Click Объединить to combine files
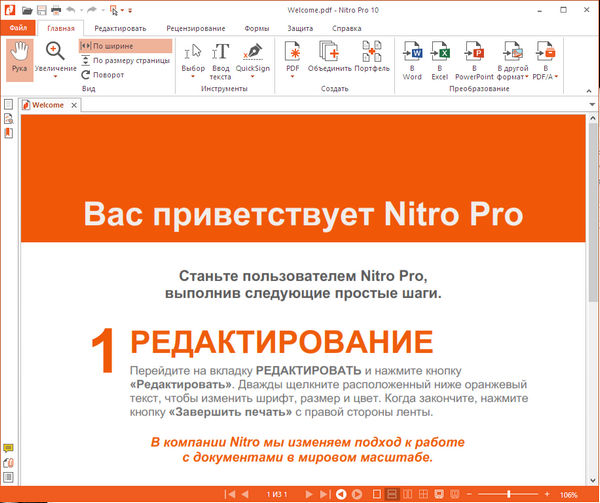 click(x=329, y=57)
